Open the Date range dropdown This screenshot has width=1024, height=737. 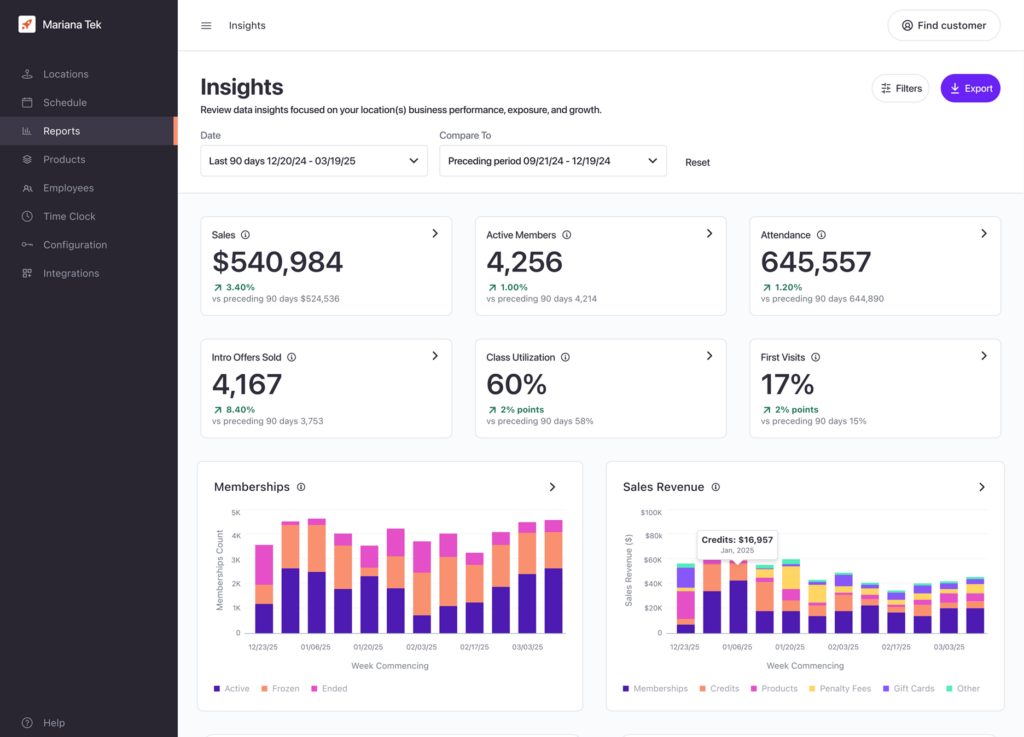click(x=314, y=161)
